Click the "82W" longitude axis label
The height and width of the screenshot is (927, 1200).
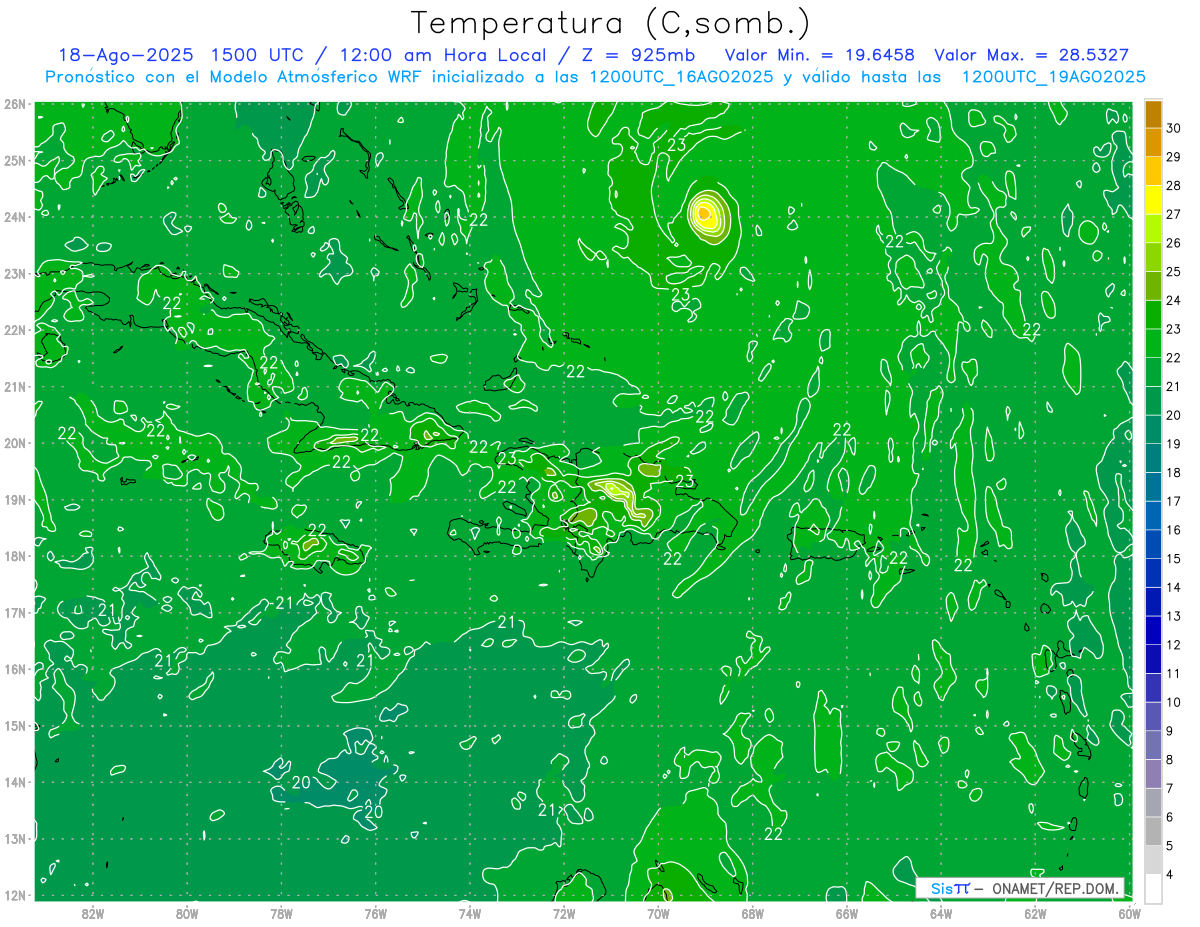[93, 913]
